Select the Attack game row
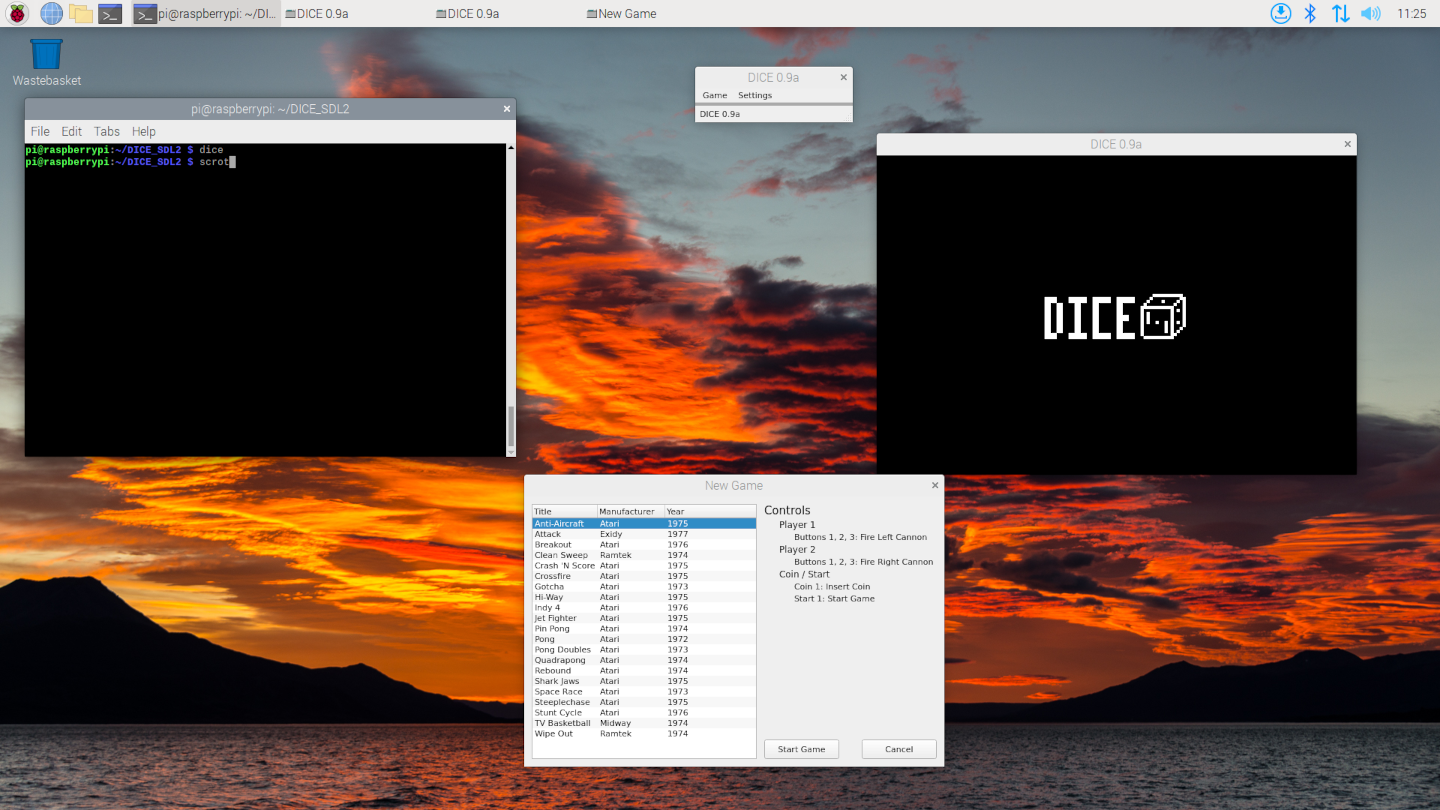The width and height of the screenshot is (1440, 810). [x=644, y=534]
